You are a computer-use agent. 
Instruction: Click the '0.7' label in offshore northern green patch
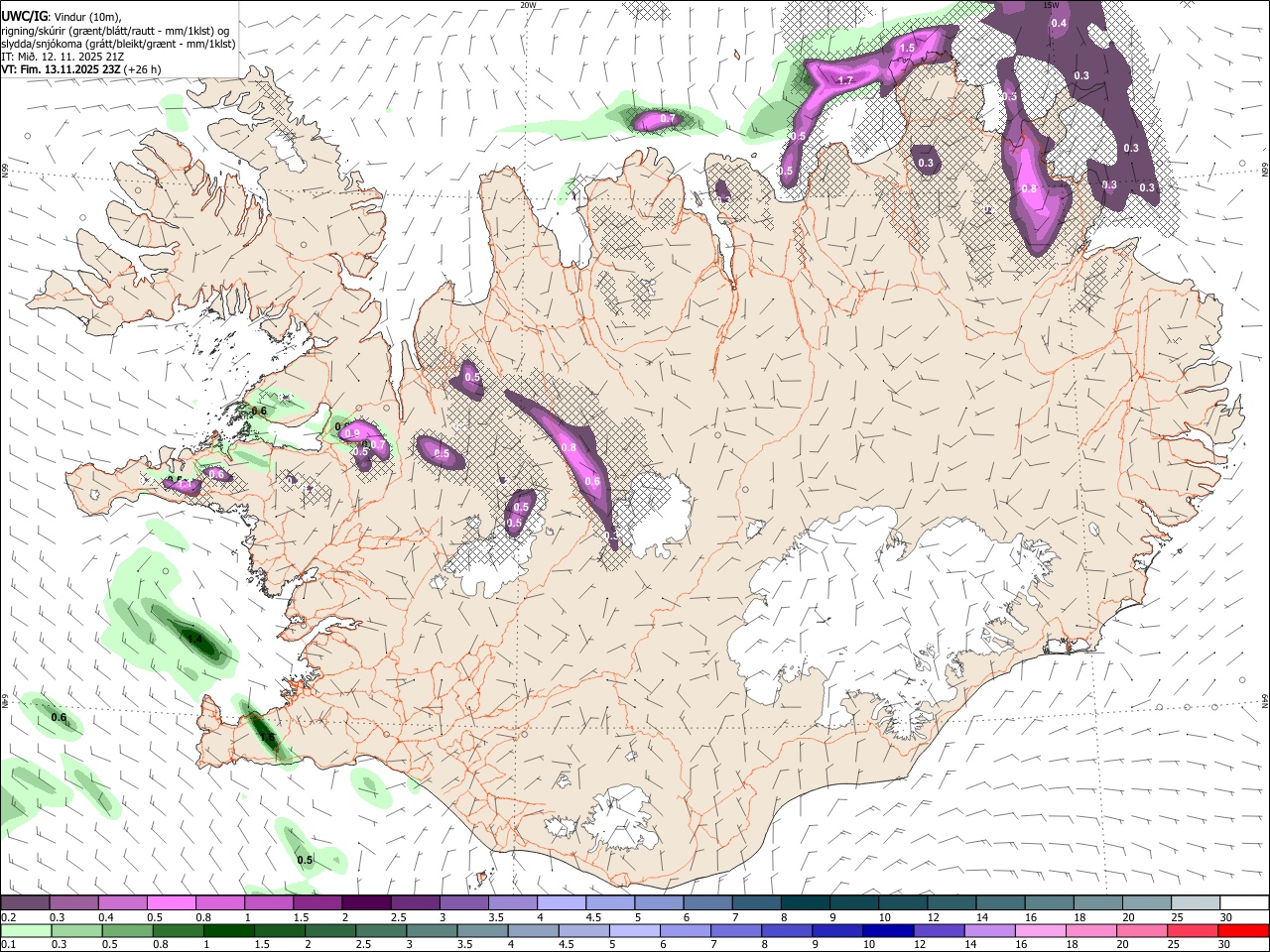point(668,119)
